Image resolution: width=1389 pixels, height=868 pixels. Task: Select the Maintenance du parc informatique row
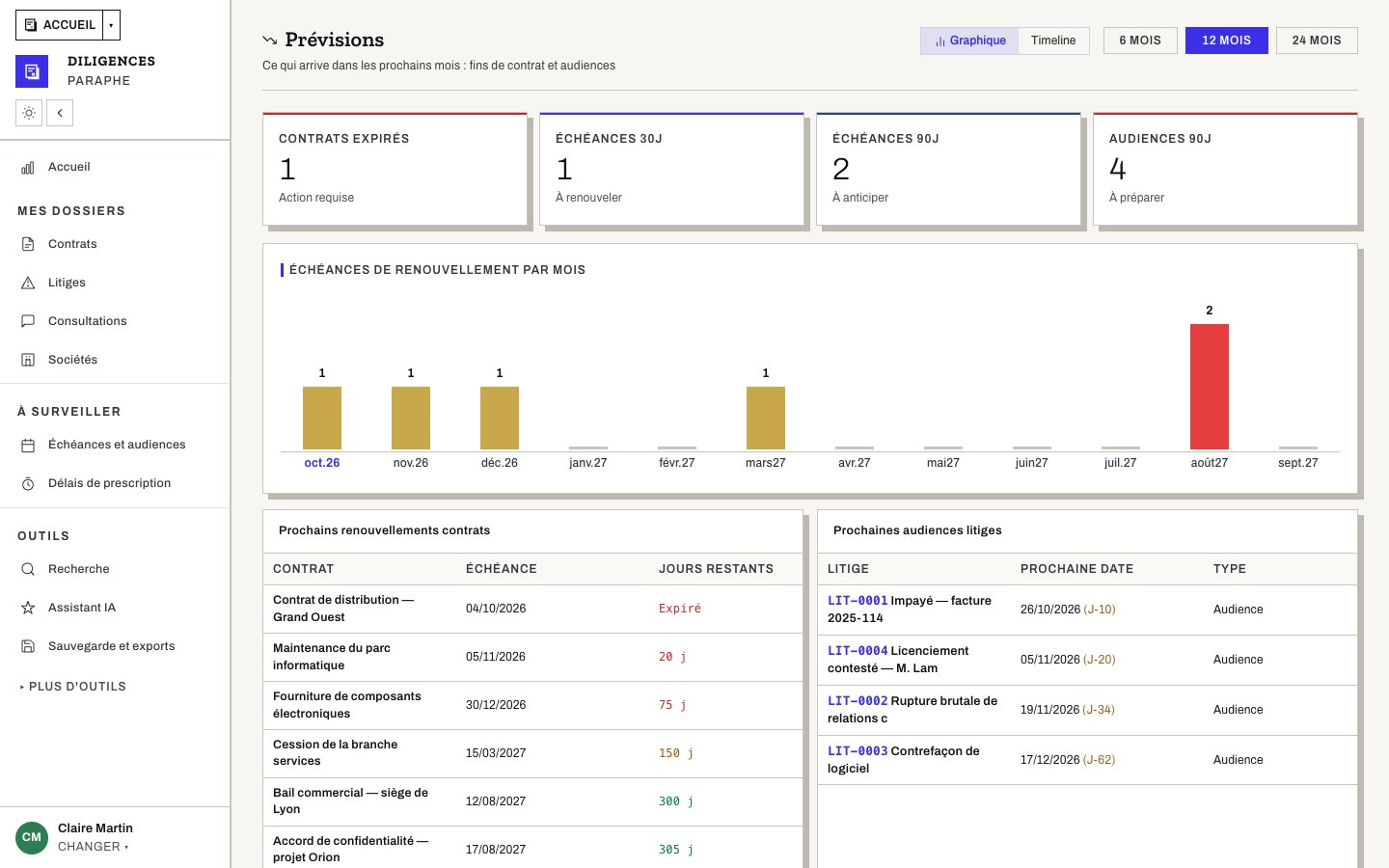pyautogui.click(x=533, y=657)
